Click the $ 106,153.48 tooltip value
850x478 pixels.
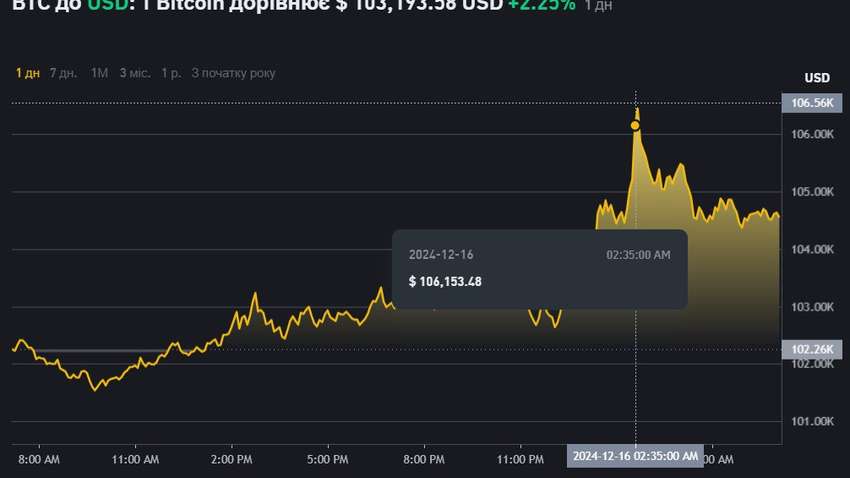coord(445,281)
